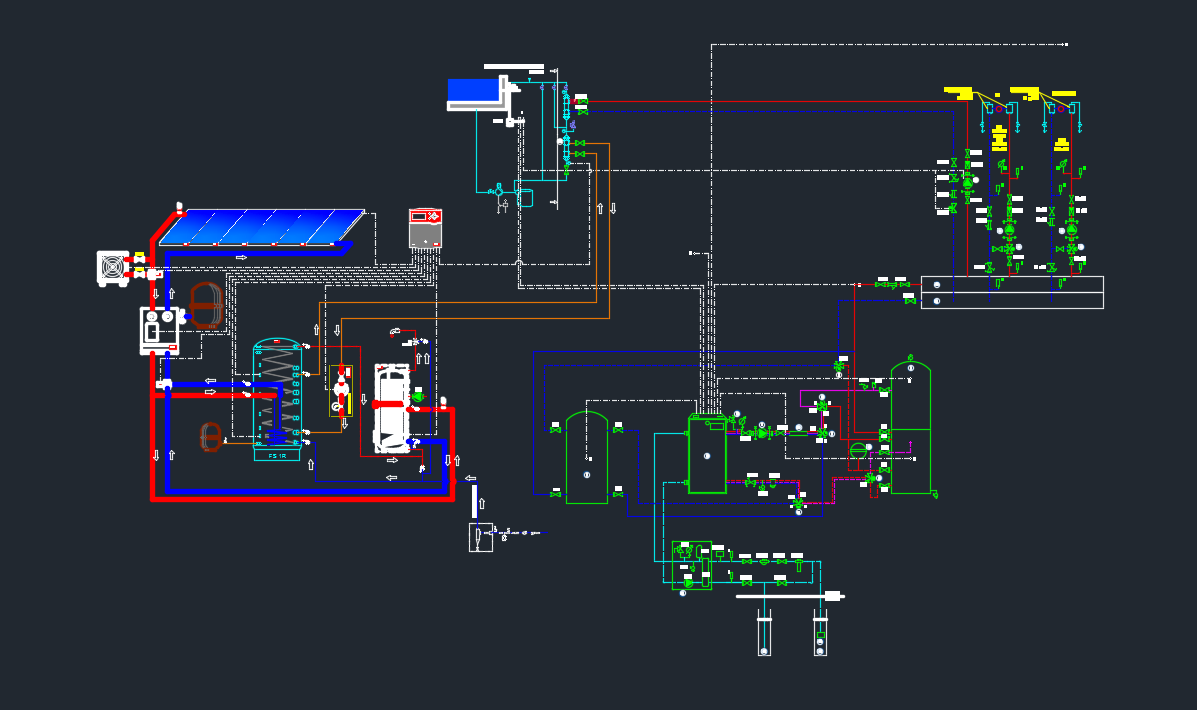Select the green pump beside white cylinder
Viewport: 1197px width, 710px height.
(417, 398)
